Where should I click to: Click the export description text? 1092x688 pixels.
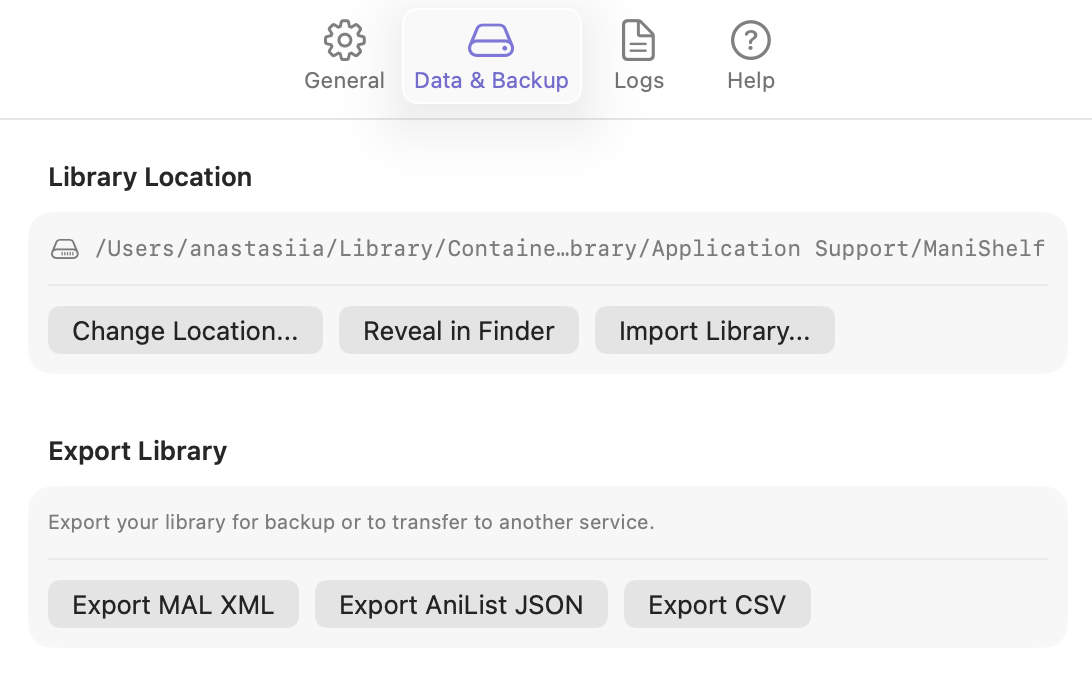pos(353,522)
